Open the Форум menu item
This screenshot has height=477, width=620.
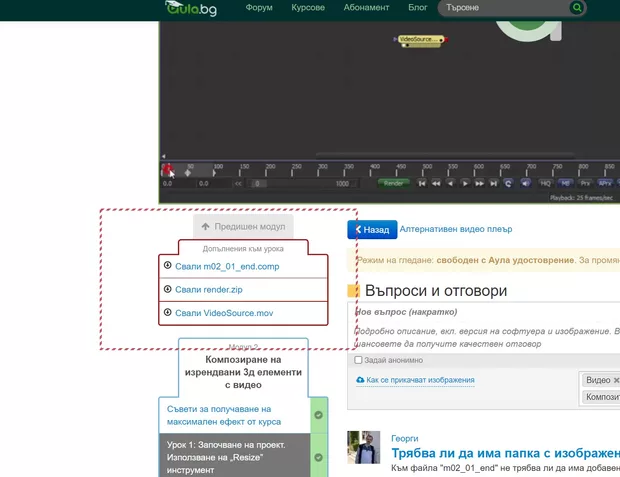click(259, 8)
